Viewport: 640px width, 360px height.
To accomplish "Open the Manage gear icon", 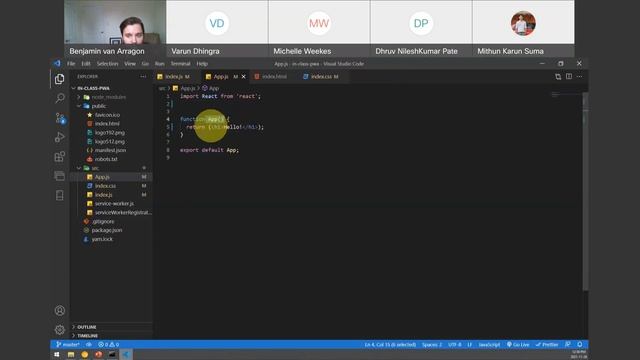I will click(x=60, y=329).
